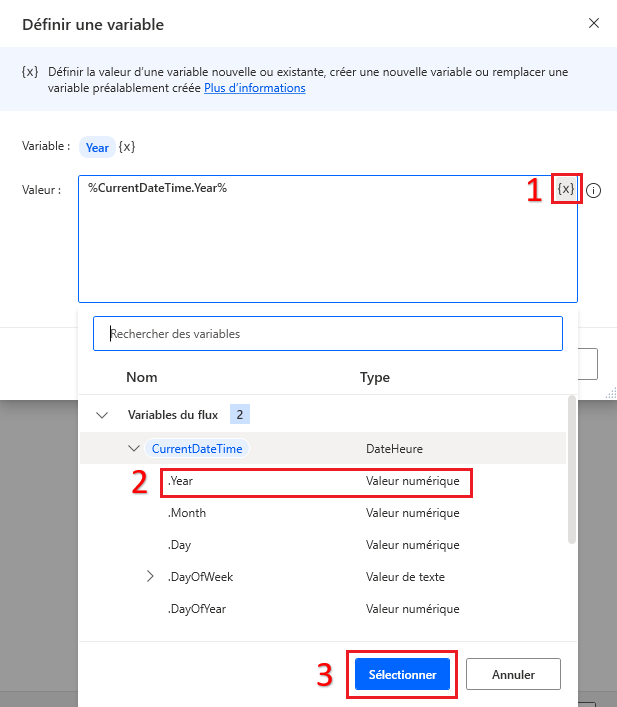Click the Type column header
Screen dimensions: 617x707
[375, 377]
